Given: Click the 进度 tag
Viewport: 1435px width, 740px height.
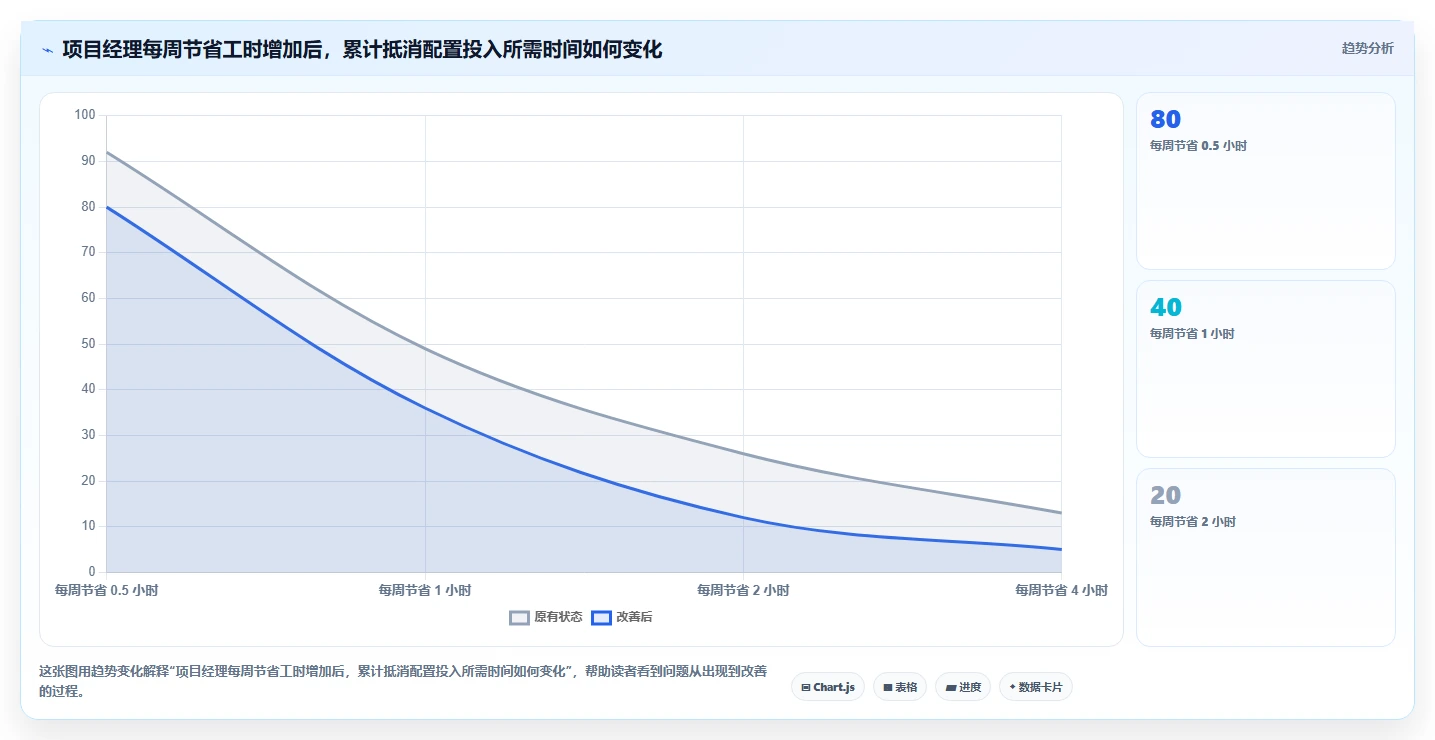Looking at the screenshot, I should [963, 687].
